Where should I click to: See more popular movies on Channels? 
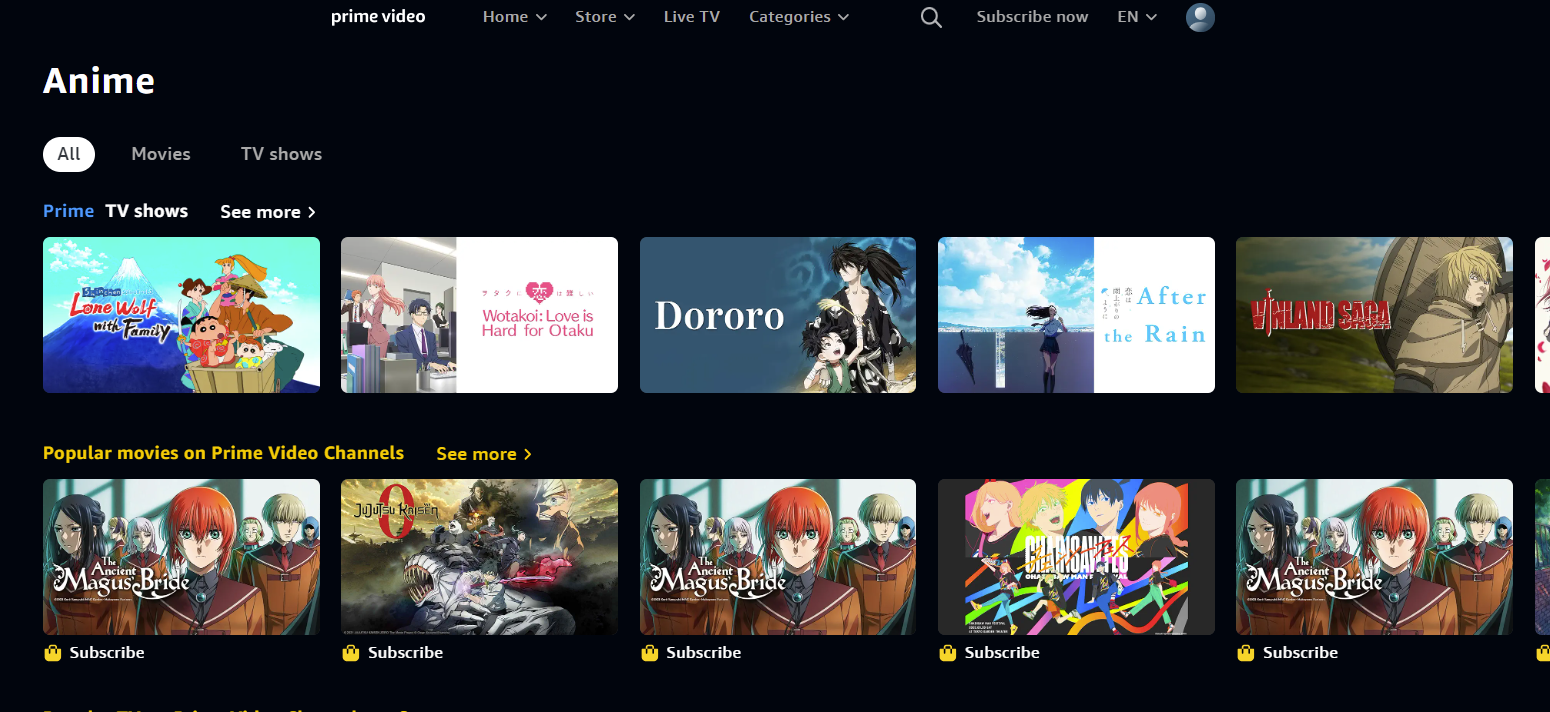484,454
